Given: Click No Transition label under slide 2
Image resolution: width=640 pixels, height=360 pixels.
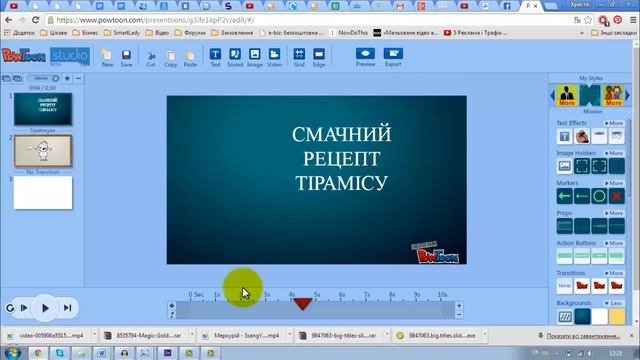Looking at the screenshot, I should click(43, 172).
